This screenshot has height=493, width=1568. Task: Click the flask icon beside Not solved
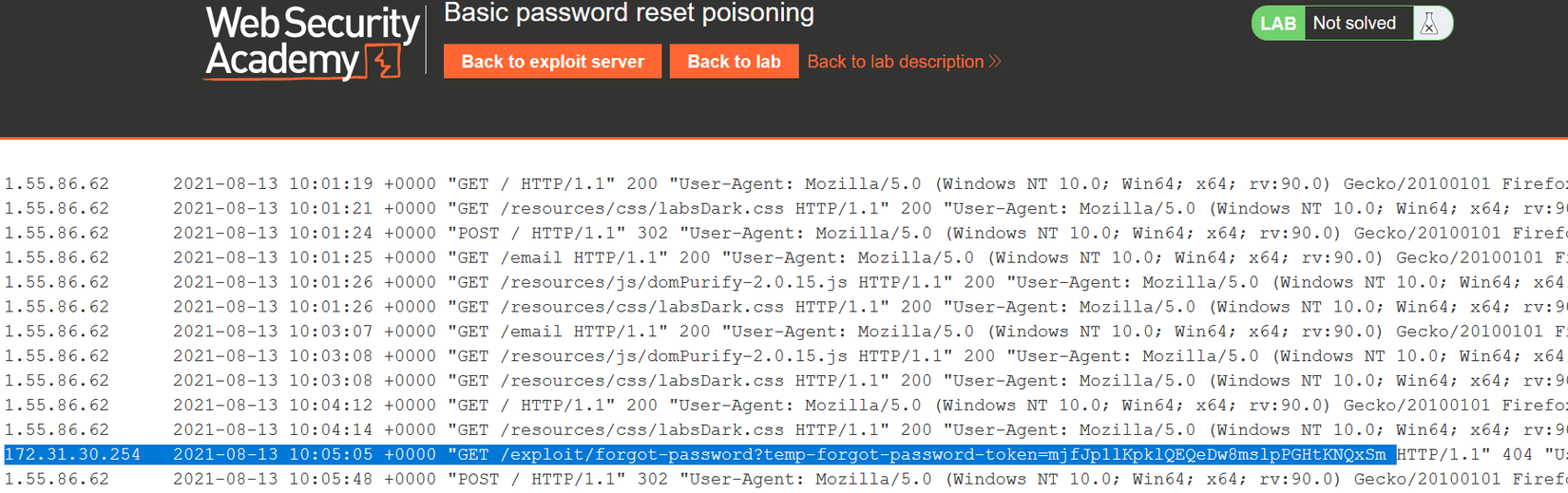point(1429,24)
